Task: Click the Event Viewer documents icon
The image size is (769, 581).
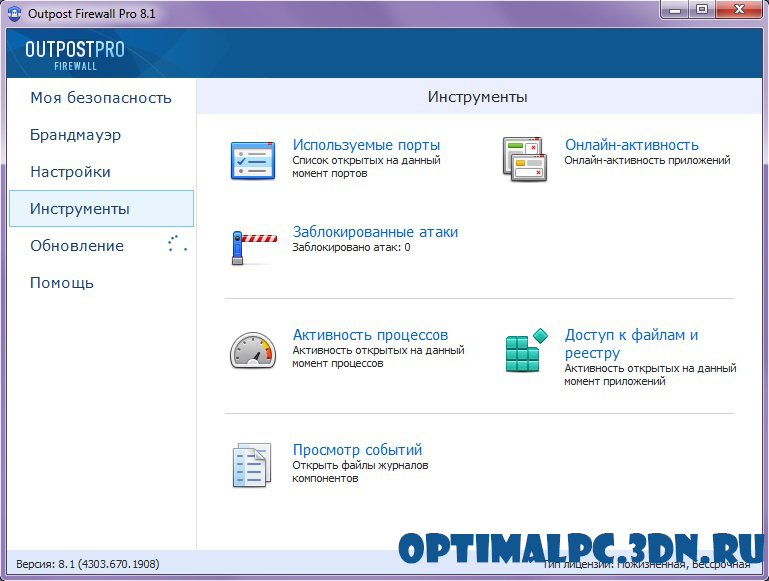Action: tap(252, 465)
